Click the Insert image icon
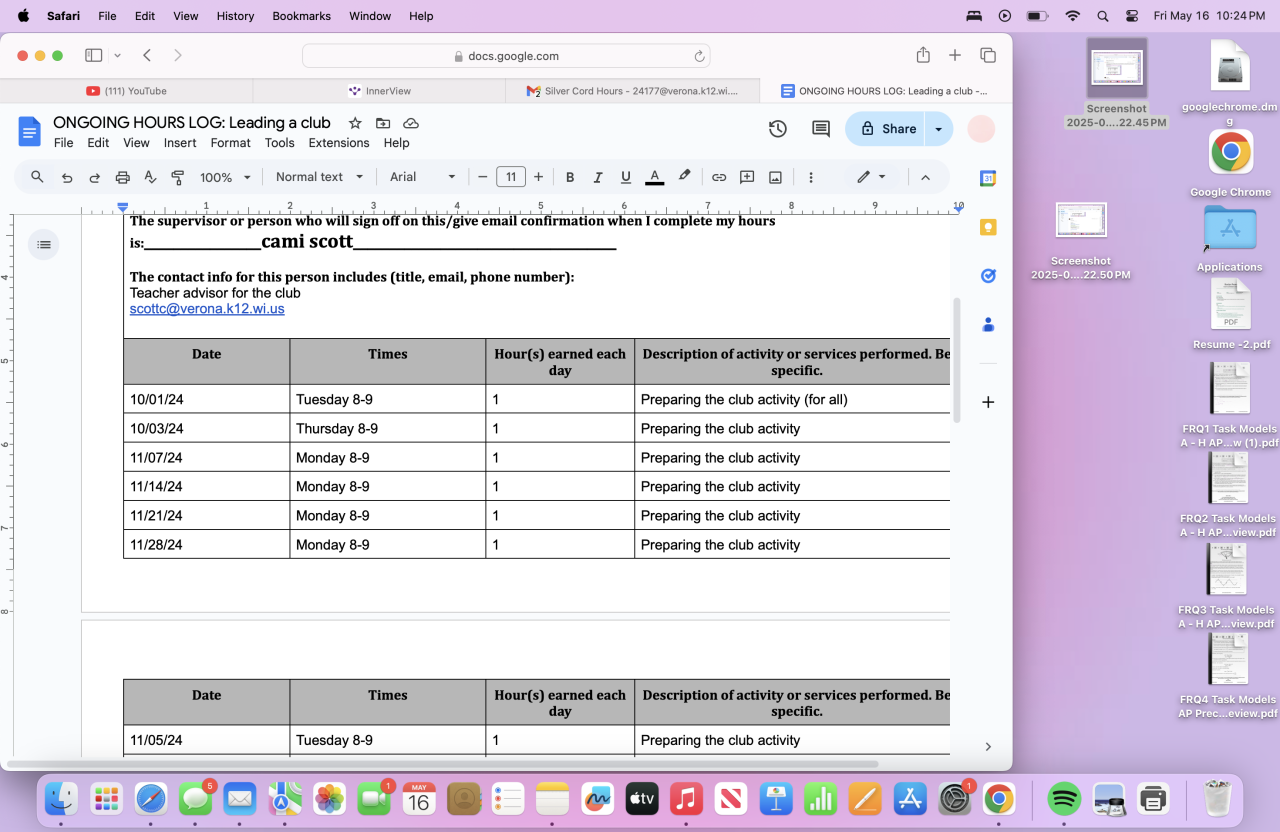1280x832 pixels. pyautogui.click(x=775, y=177)
